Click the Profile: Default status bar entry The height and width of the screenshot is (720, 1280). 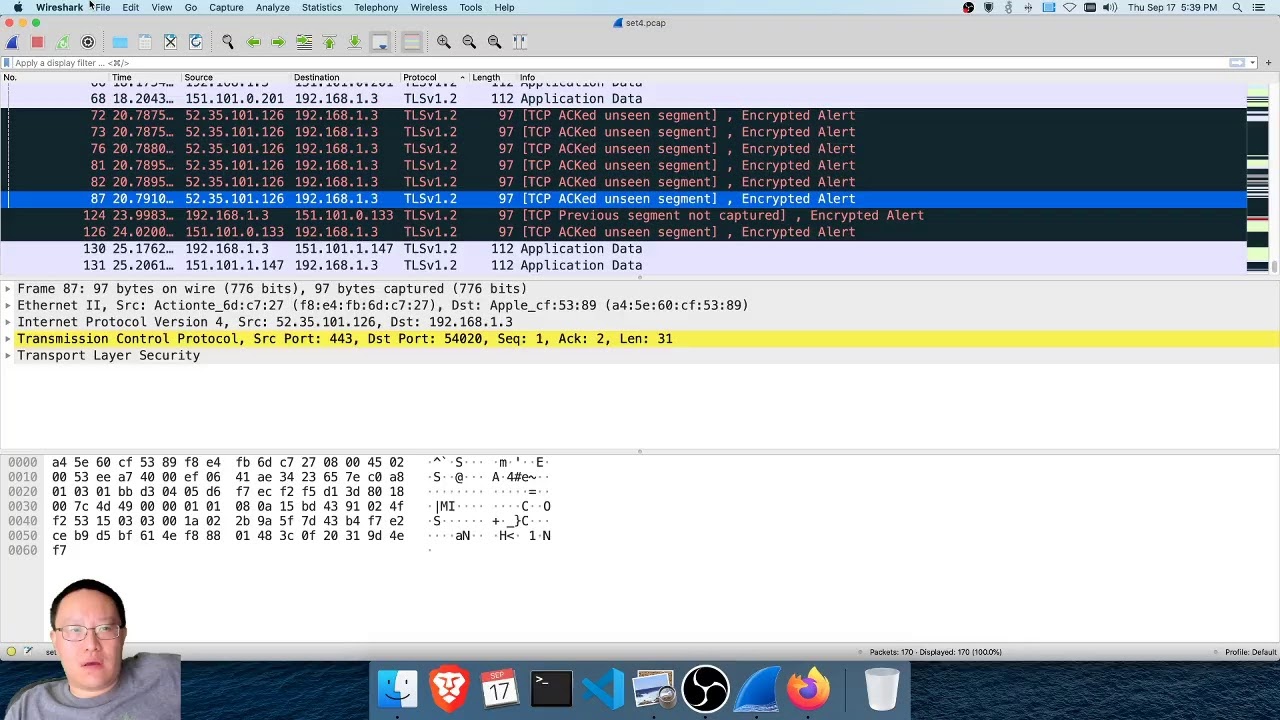click(1250, 652)
